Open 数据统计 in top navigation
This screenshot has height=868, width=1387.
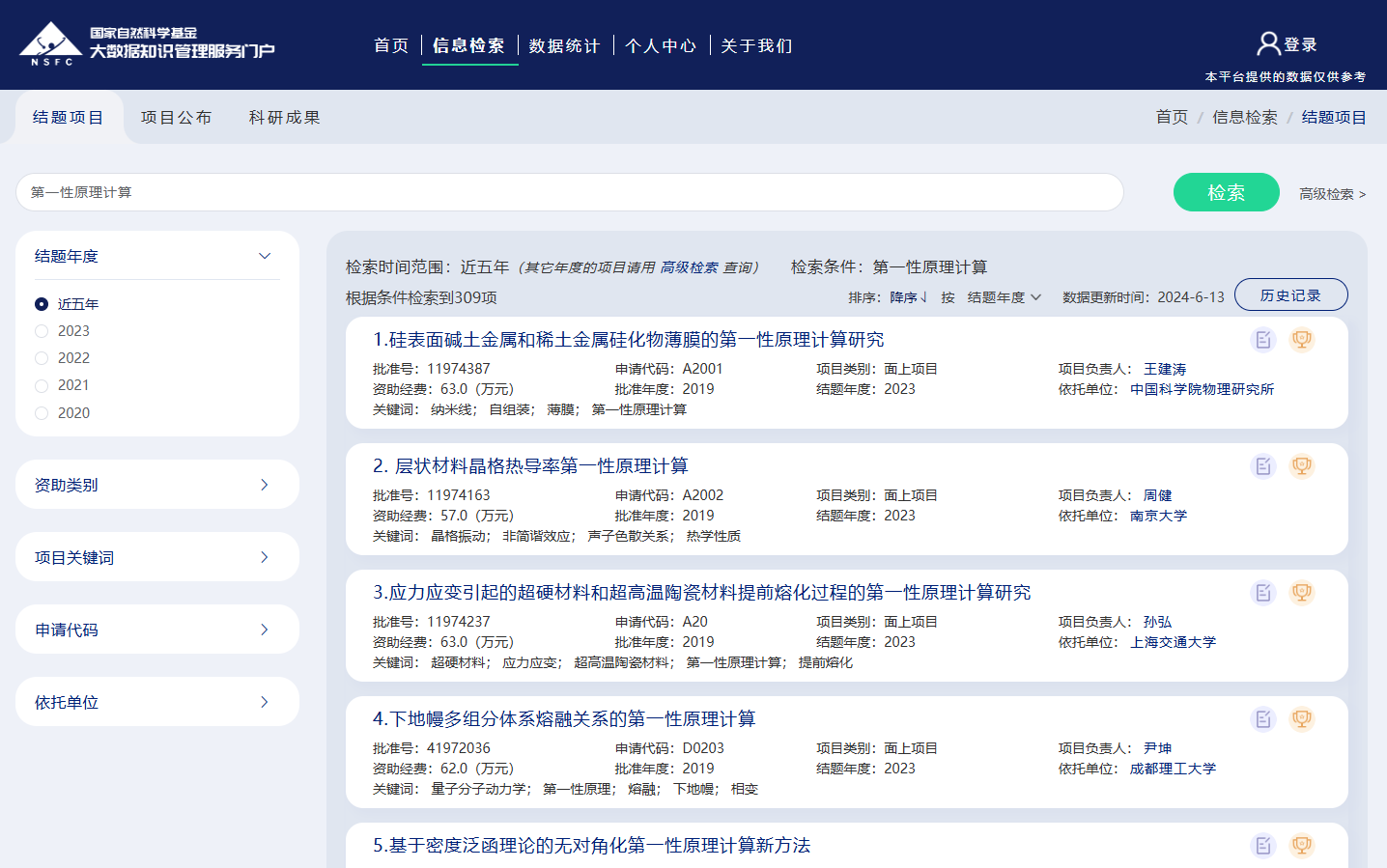coord(564,45)
